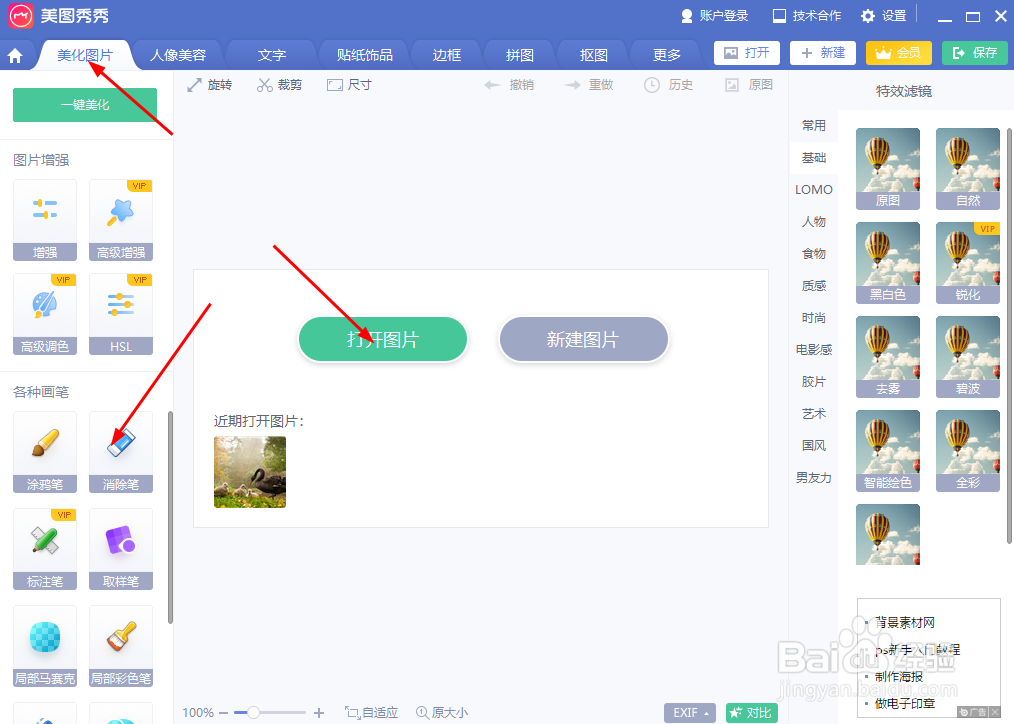Toggle the 对比 before/after comparison
This screenshot has width=1014, height=724.
751,712
